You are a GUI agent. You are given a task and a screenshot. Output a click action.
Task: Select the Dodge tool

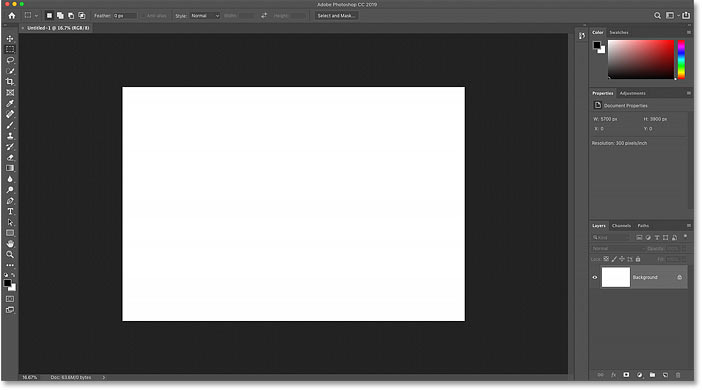click(x=10, y=190)
